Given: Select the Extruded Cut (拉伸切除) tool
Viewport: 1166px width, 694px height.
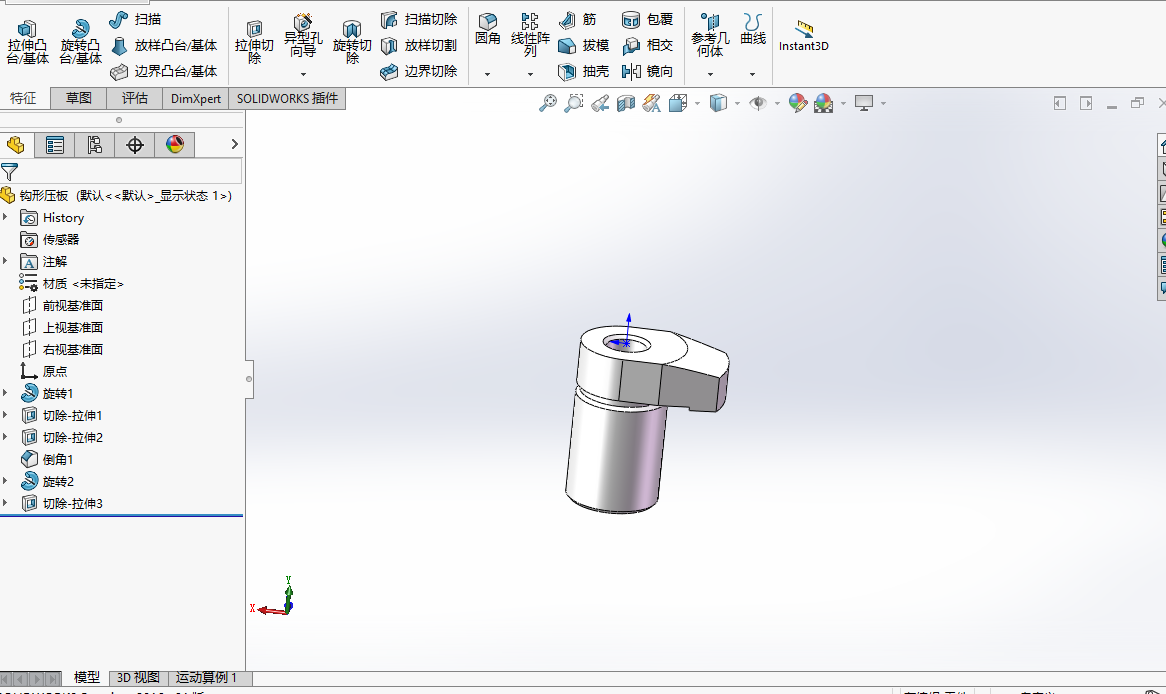Looking at the screenshot, I should (x=254, y=42).
